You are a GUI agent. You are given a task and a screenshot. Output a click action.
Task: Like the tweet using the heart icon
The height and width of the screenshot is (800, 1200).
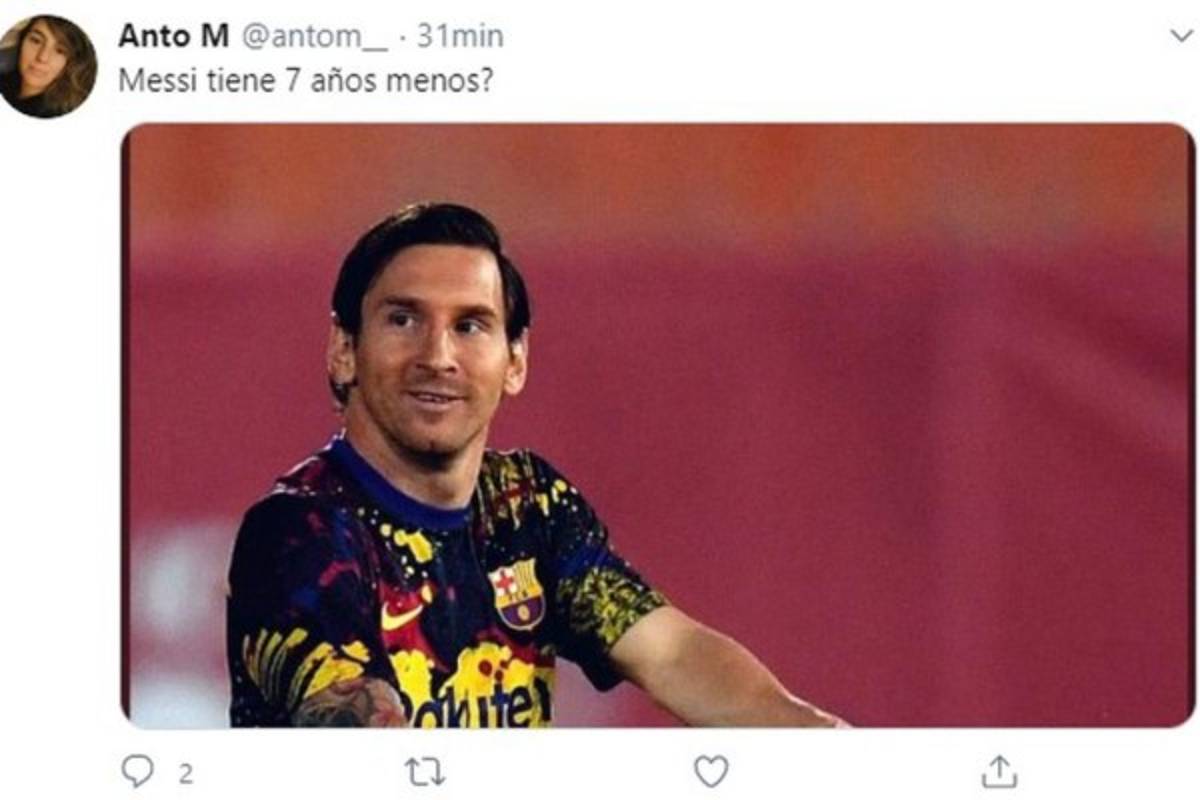point(711,770)
